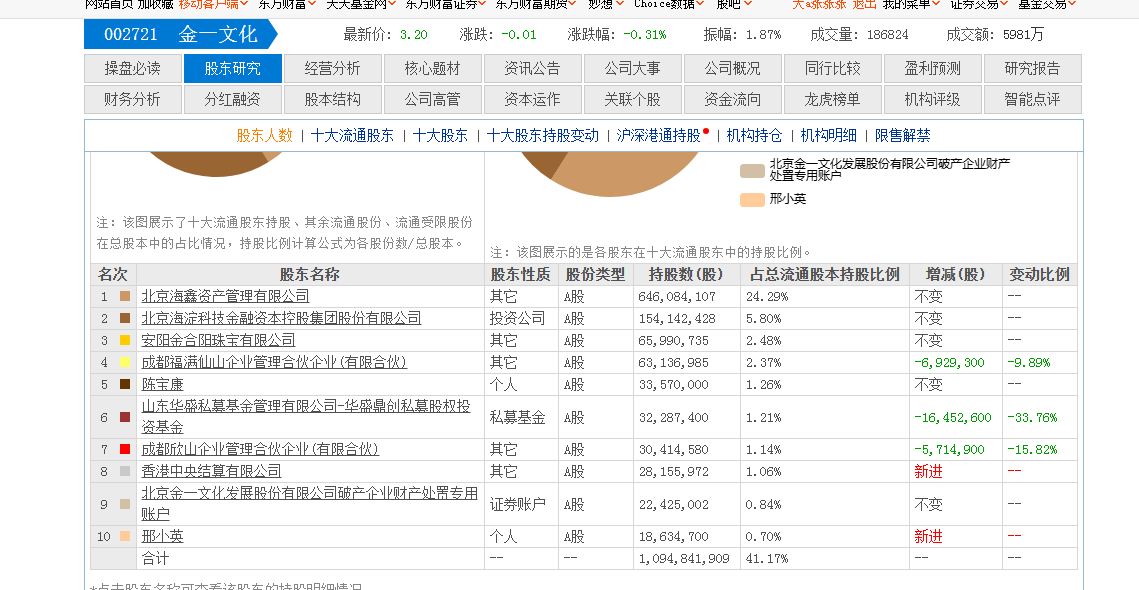This screenshot has height=590, width=1139.
Task: Expand the 东方财富证券 dropdown menu
Action: (x=445, y=4)
